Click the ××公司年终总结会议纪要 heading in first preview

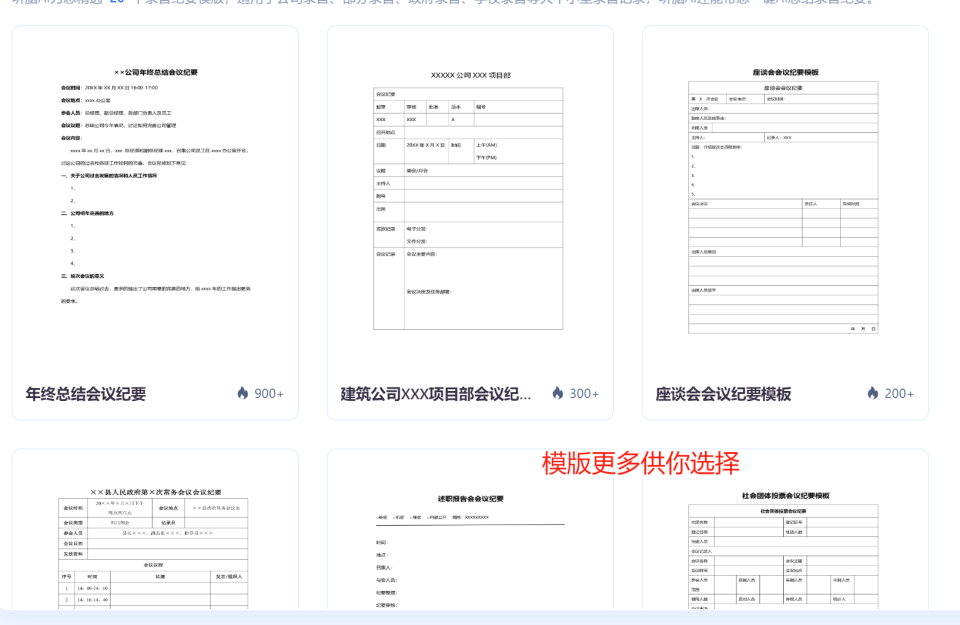pyautogui.click(x=156, y=72)
